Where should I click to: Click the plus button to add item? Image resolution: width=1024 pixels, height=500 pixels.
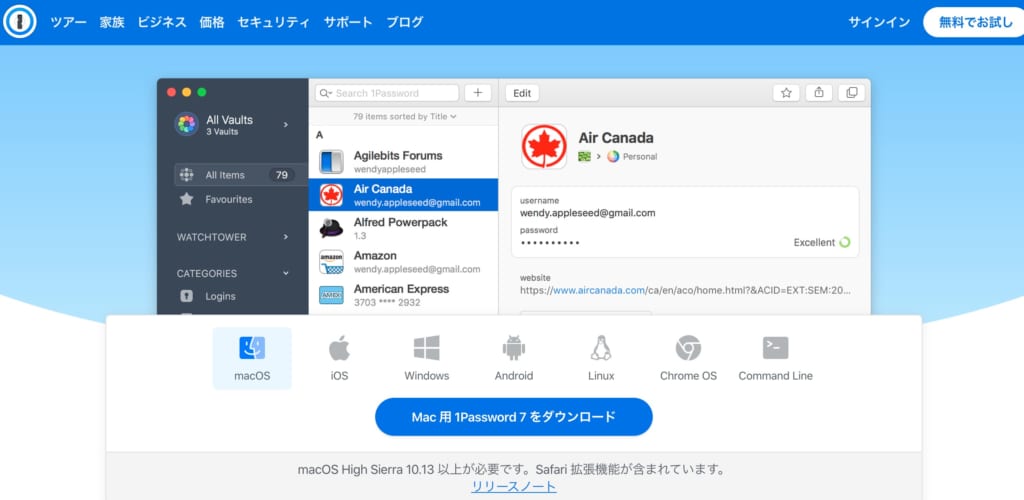pyautogui.click(x=478, y=93)
